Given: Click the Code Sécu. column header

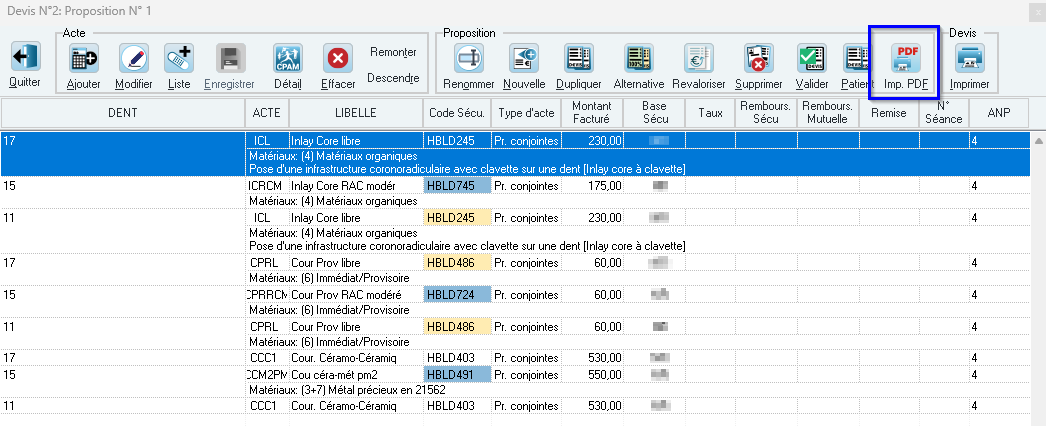Looking at the screenshot, I should coord(457,113).
